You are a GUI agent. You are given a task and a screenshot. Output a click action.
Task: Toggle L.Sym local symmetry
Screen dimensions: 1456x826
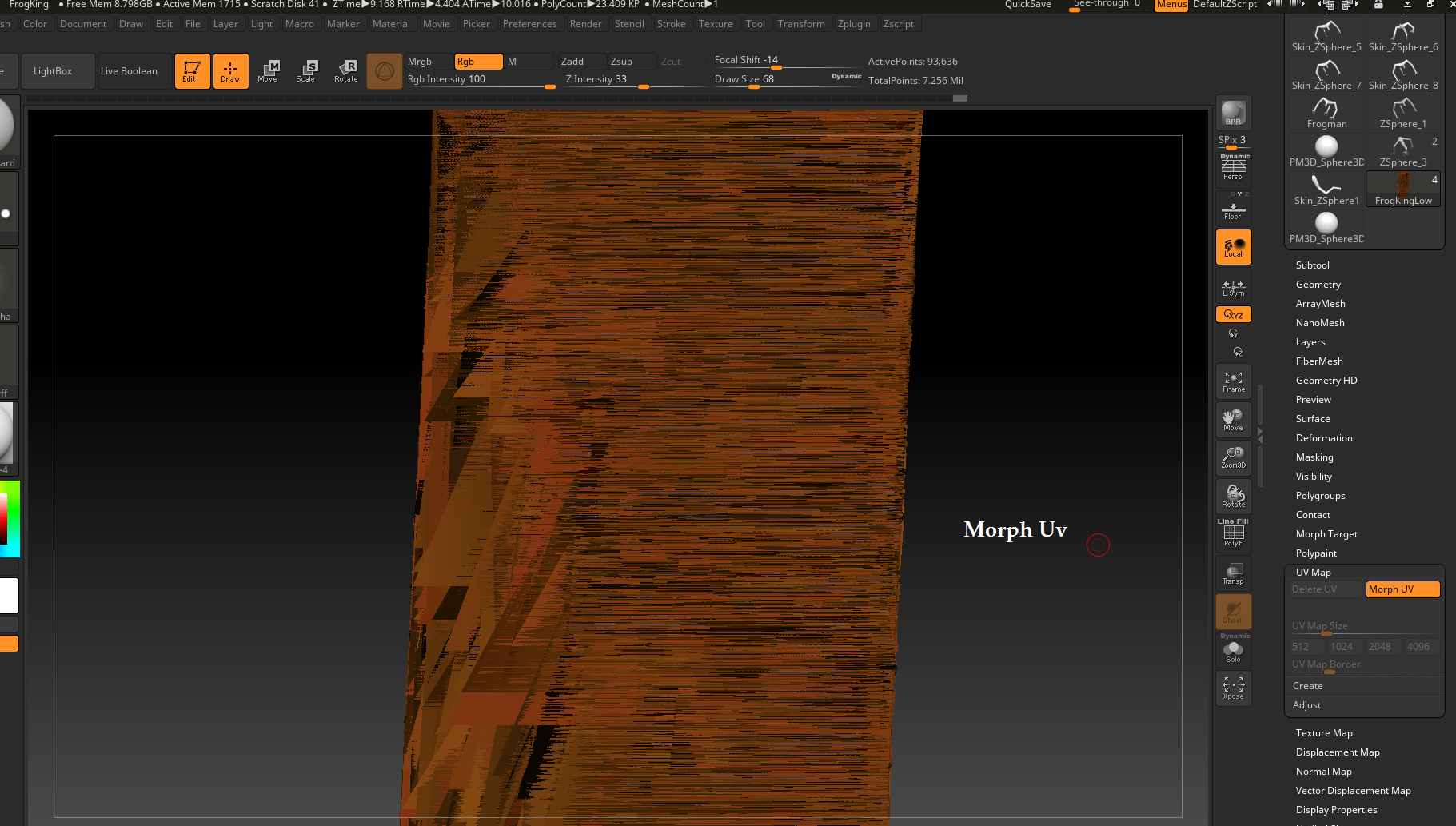coord(1233,288)
